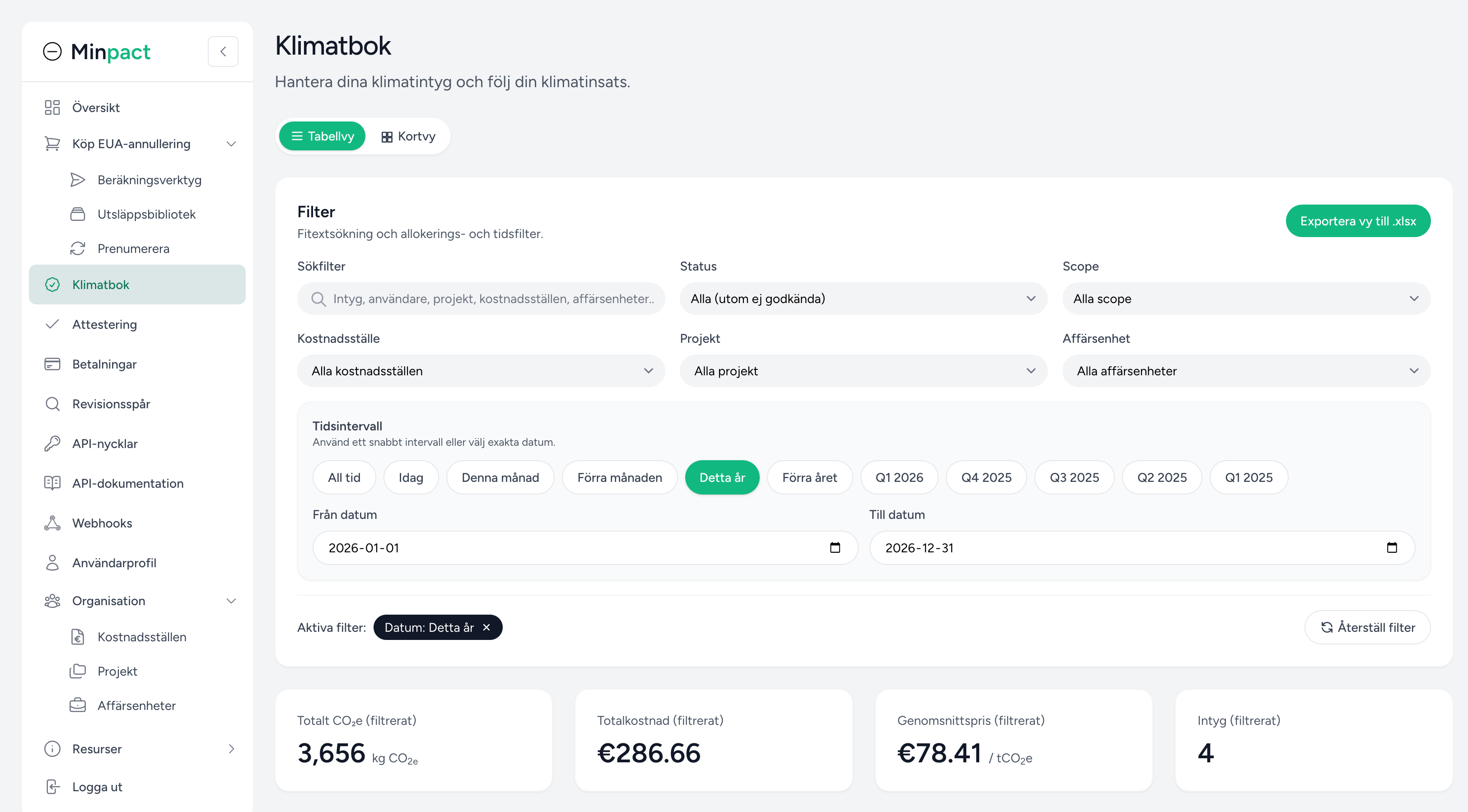Image resolution: width=1468 pixels, height=812 pixels.
Task: Select the Q3 2025 interval
Action: point(1074,477)
